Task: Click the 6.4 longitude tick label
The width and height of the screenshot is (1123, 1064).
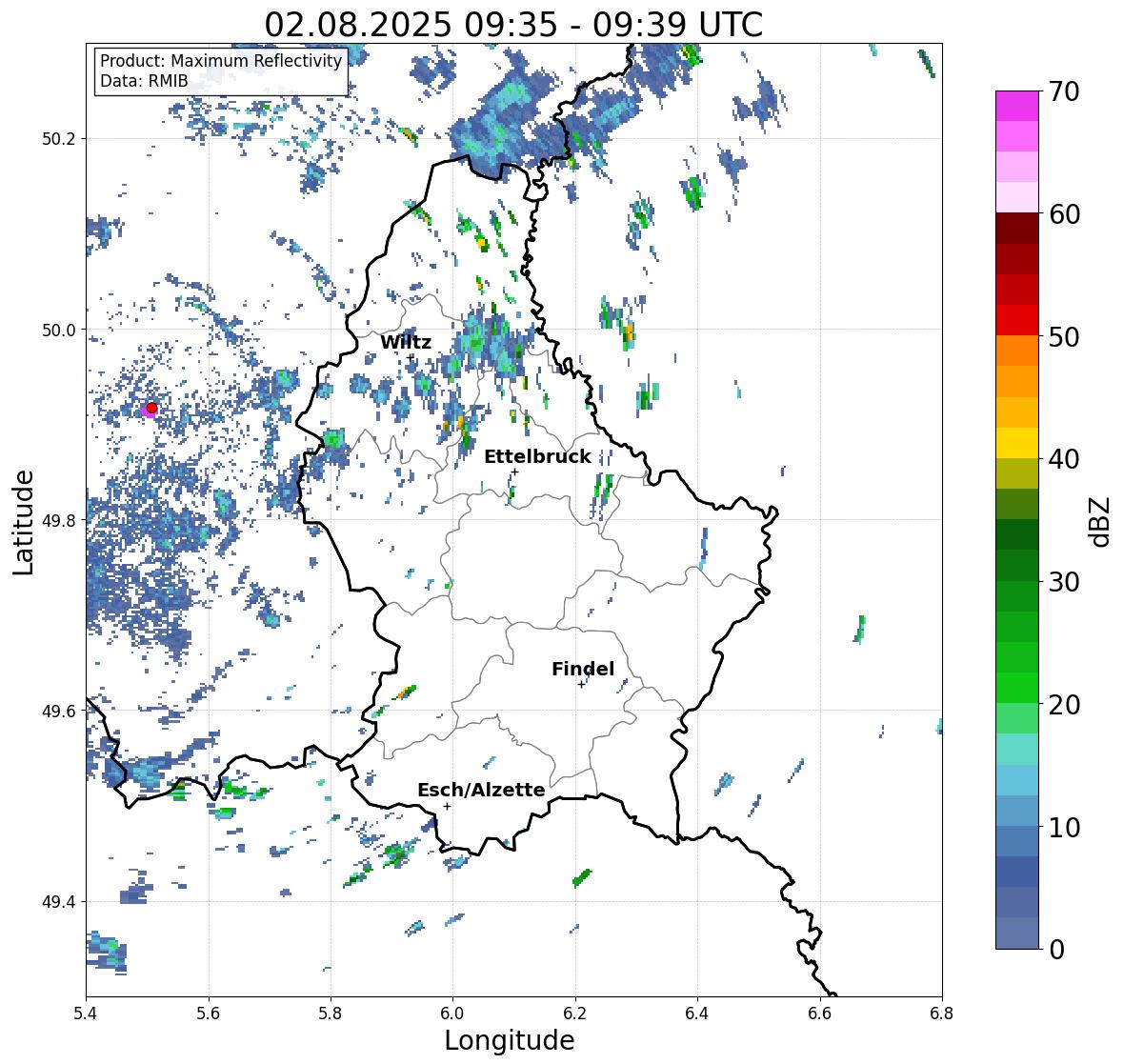Action: point(697,1014)
